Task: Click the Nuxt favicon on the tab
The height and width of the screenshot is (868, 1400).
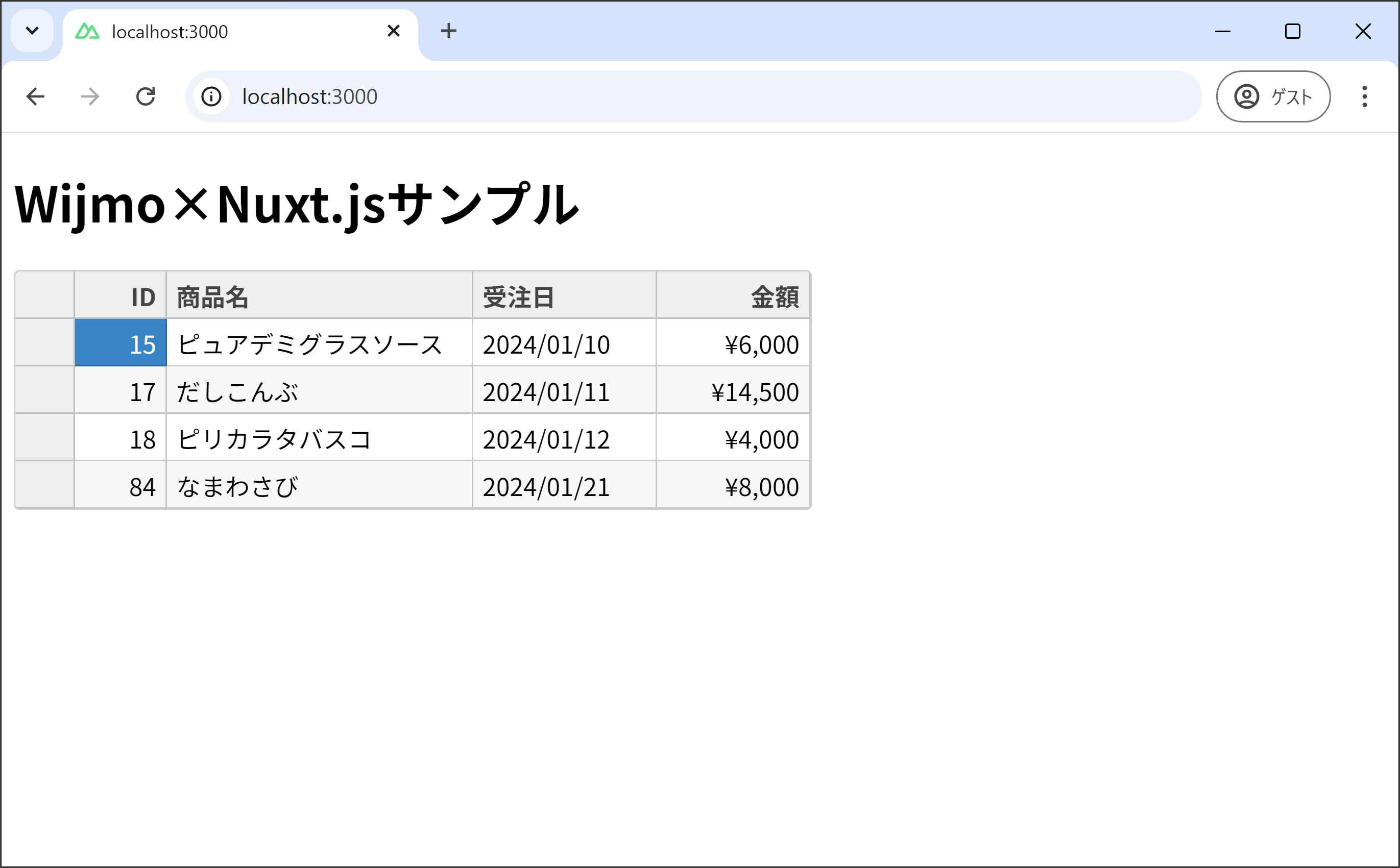Action: (x=87, y=31)
